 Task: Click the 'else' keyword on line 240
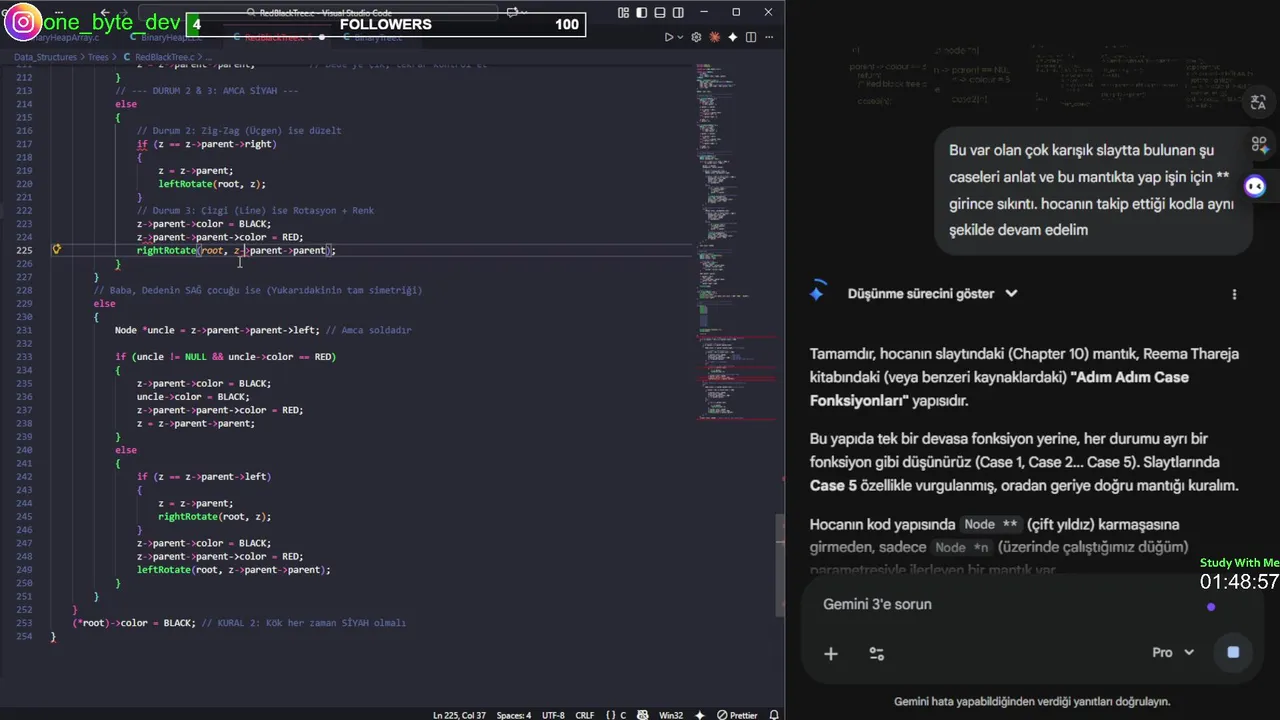pos(126,450)
